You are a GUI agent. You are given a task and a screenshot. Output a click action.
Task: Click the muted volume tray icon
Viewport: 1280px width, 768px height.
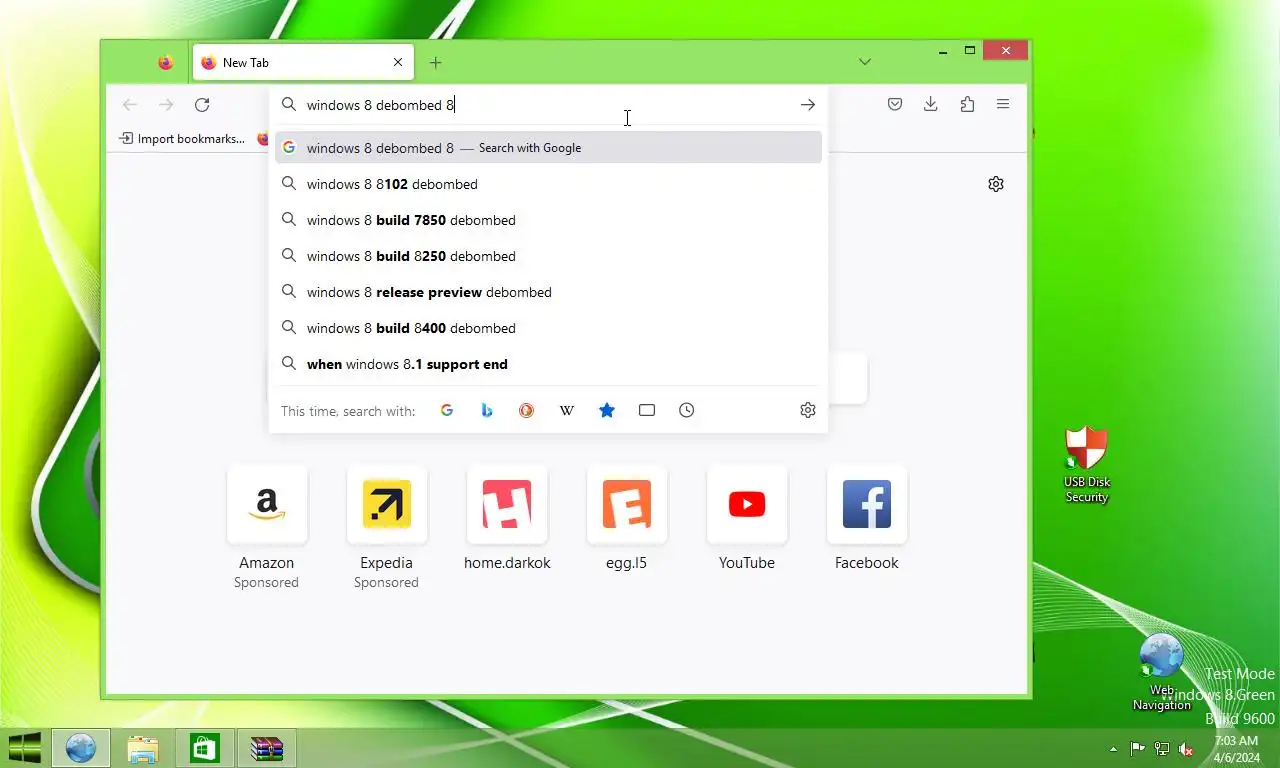pos(1186,749)
